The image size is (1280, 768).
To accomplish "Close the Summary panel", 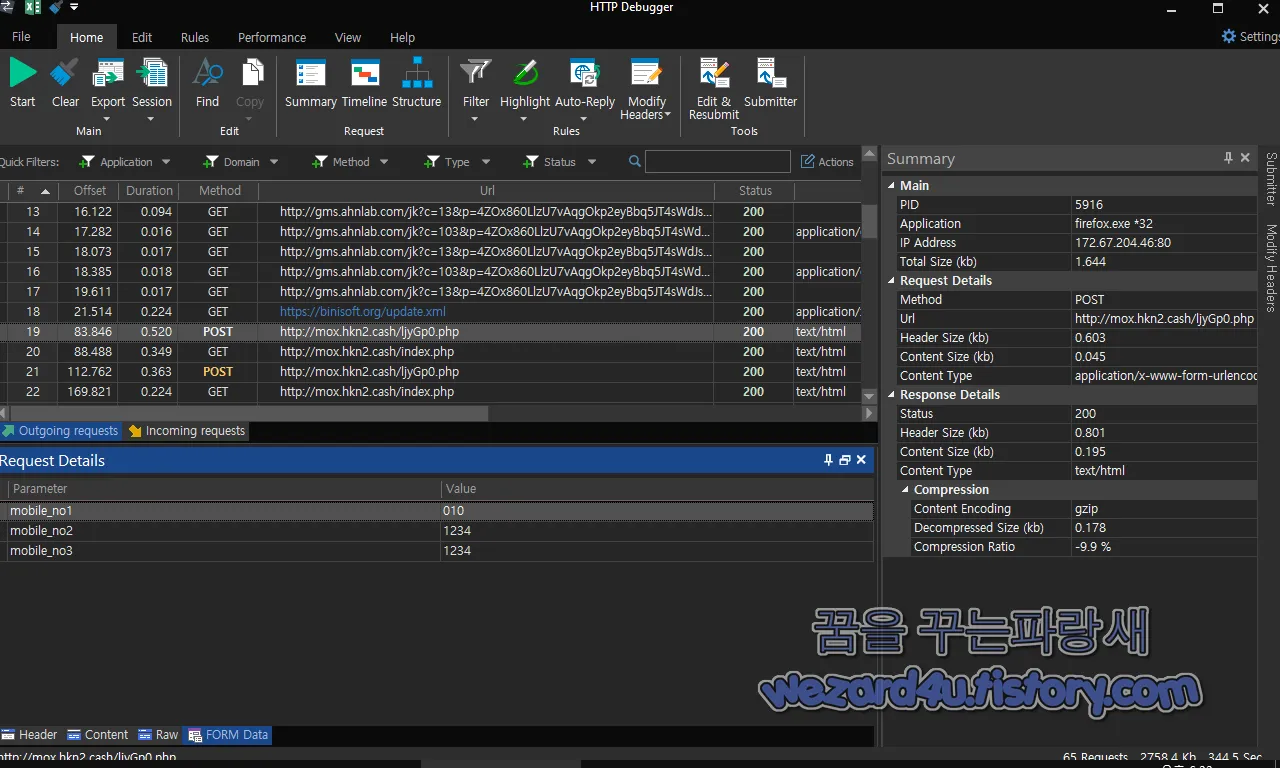I will [x=1245, y=158].
